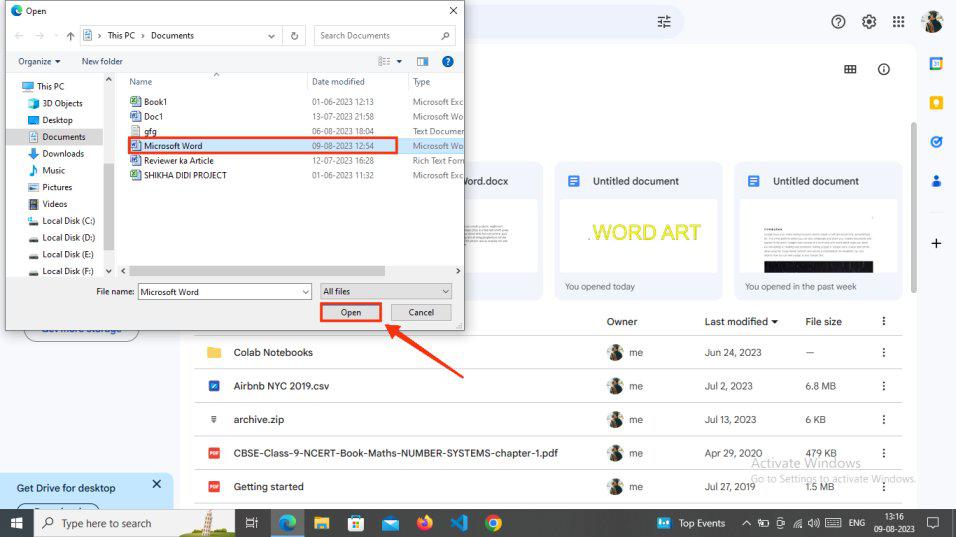Open the Colab Notebooks folder row
Screen dimensions: 956x537
548,352
